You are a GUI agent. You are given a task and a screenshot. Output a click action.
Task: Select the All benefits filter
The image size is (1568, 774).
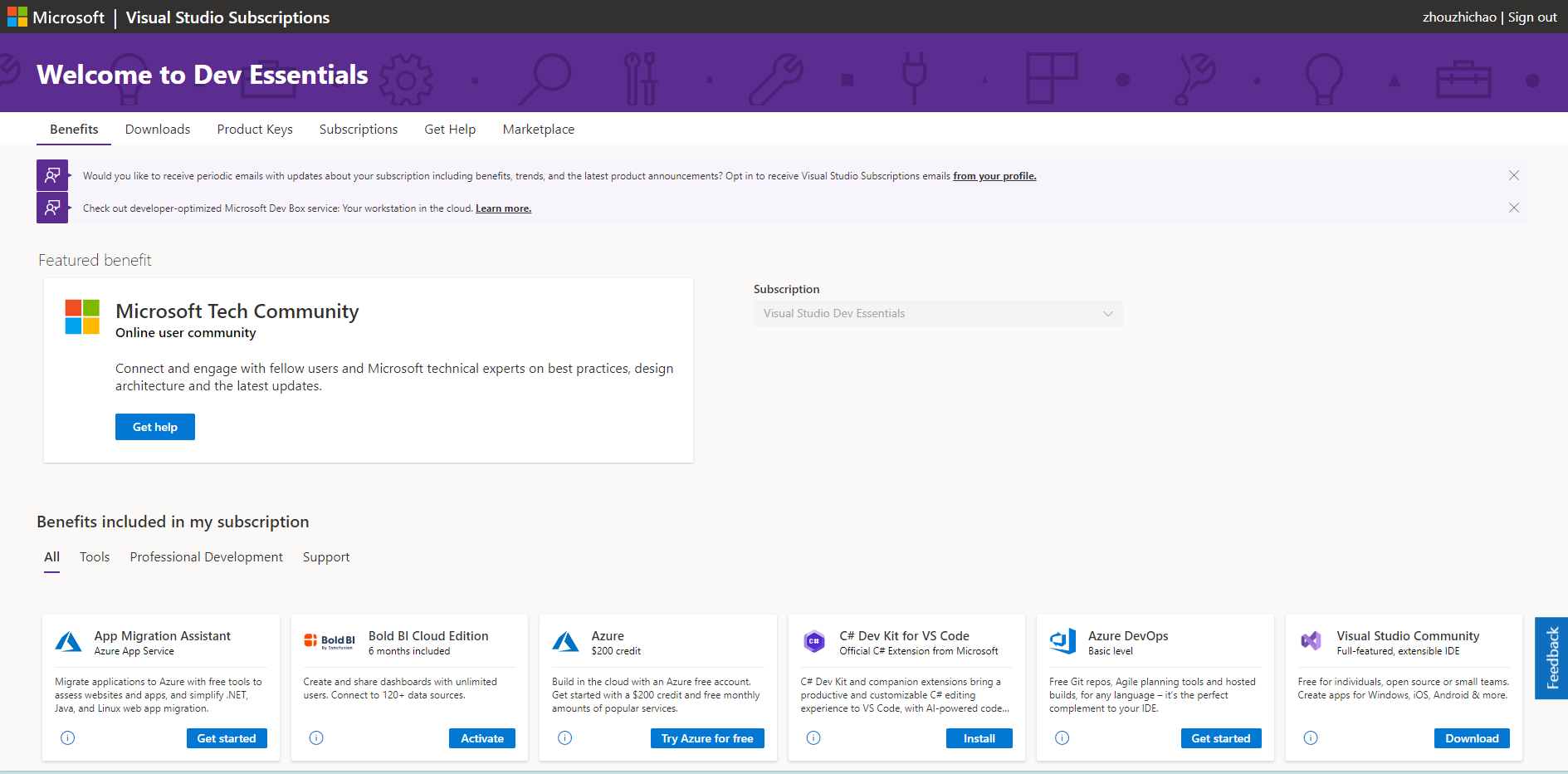[52, 557]
